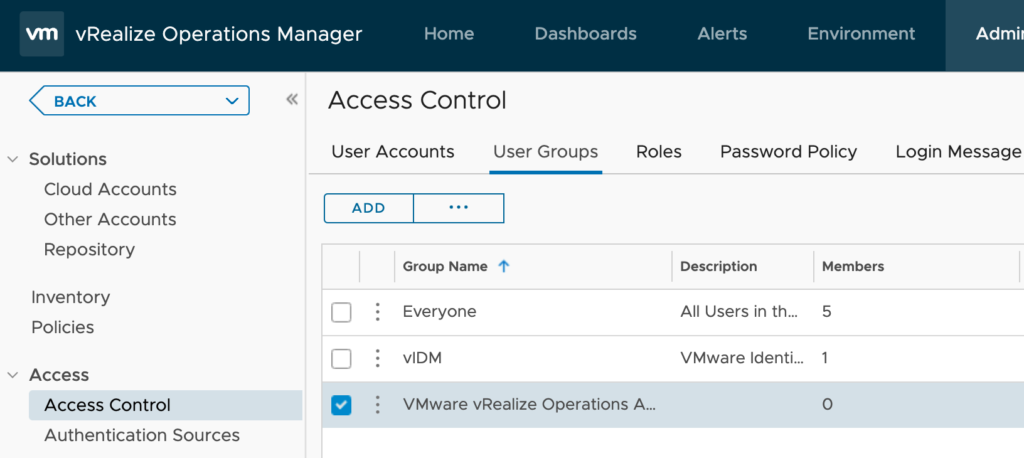Click the VMware vm logo icon
1024x458 pixels.
point(42,34)
